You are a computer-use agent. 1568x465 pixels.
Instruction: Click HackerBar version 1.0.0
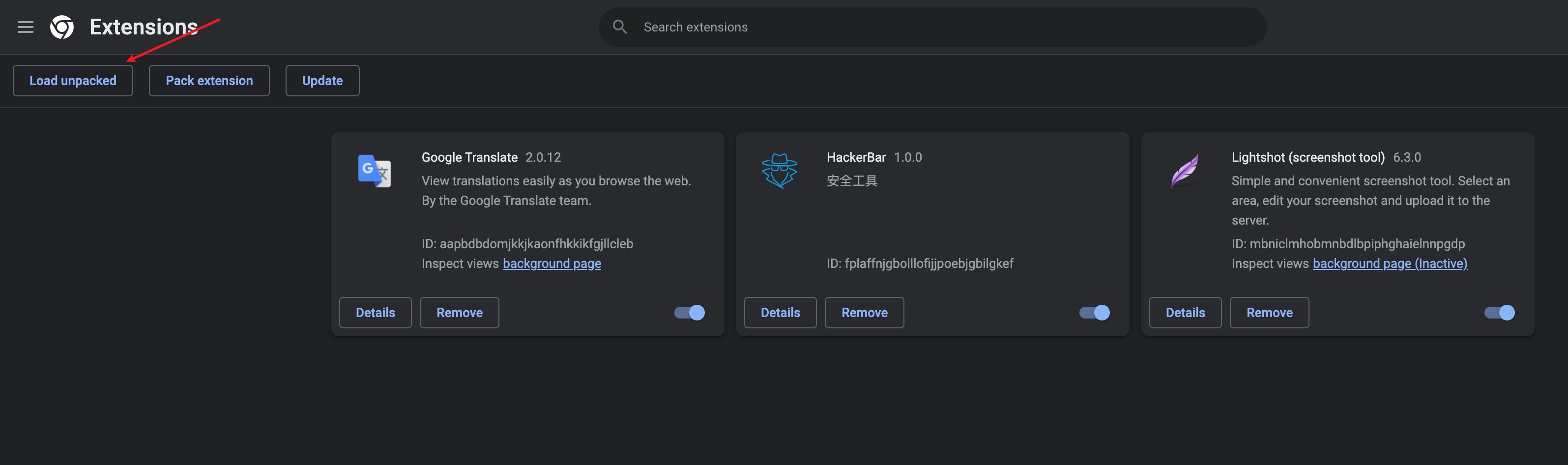(908, 158)
